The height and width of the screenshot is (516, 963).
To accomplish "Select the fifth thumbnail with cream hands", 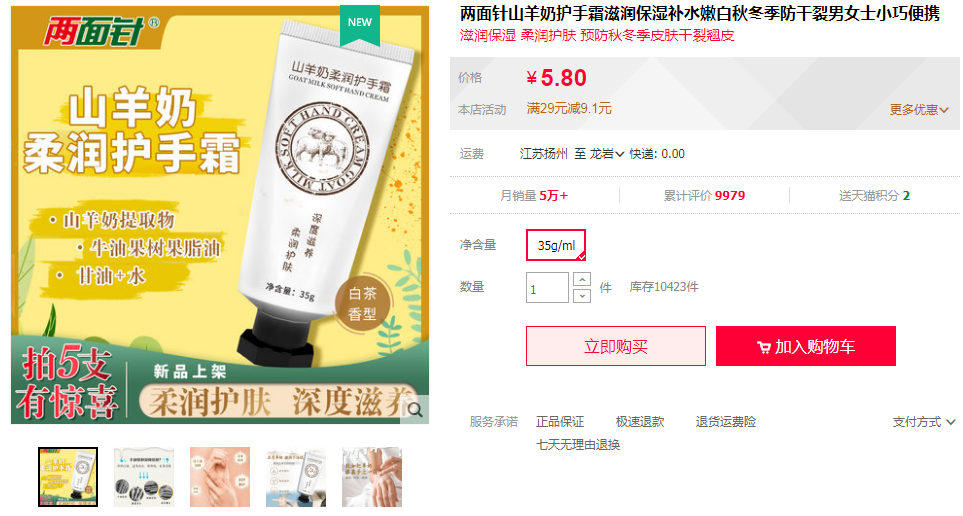I will 372,477.
